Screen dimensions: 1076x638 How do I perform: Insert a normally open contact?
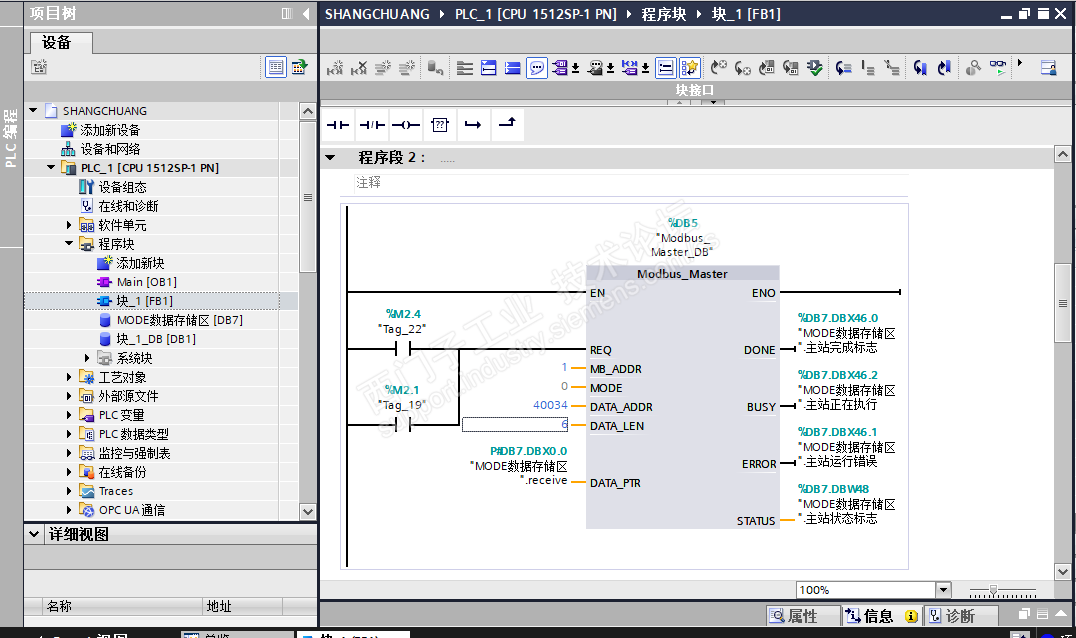click(339, 125)
